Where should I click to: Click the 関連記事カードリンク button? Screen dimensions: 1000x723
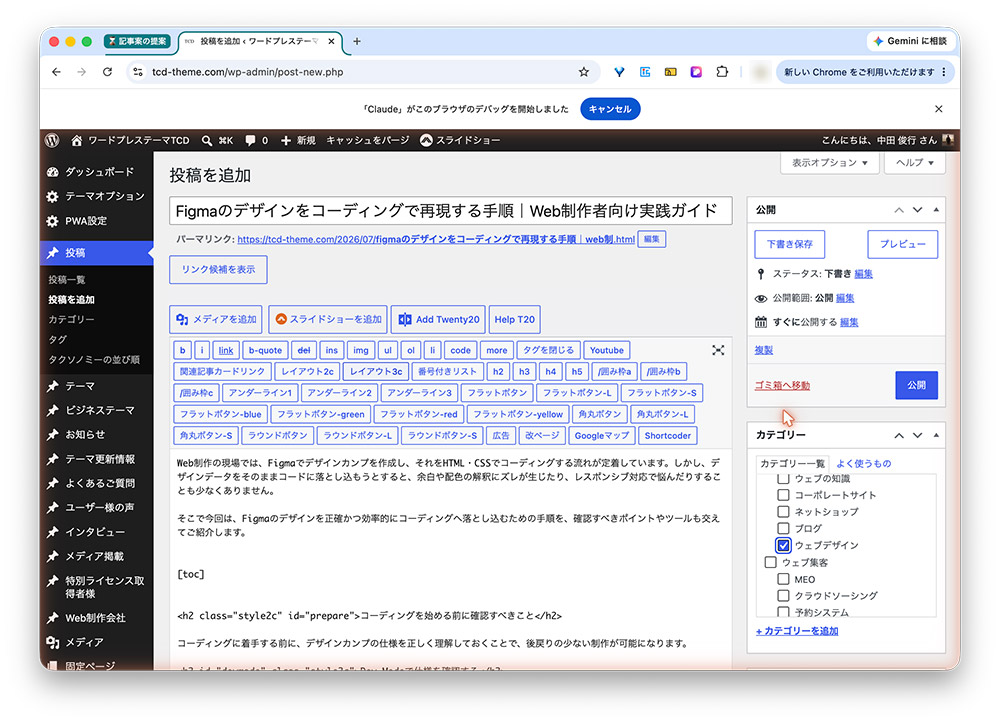coord(222,371)
